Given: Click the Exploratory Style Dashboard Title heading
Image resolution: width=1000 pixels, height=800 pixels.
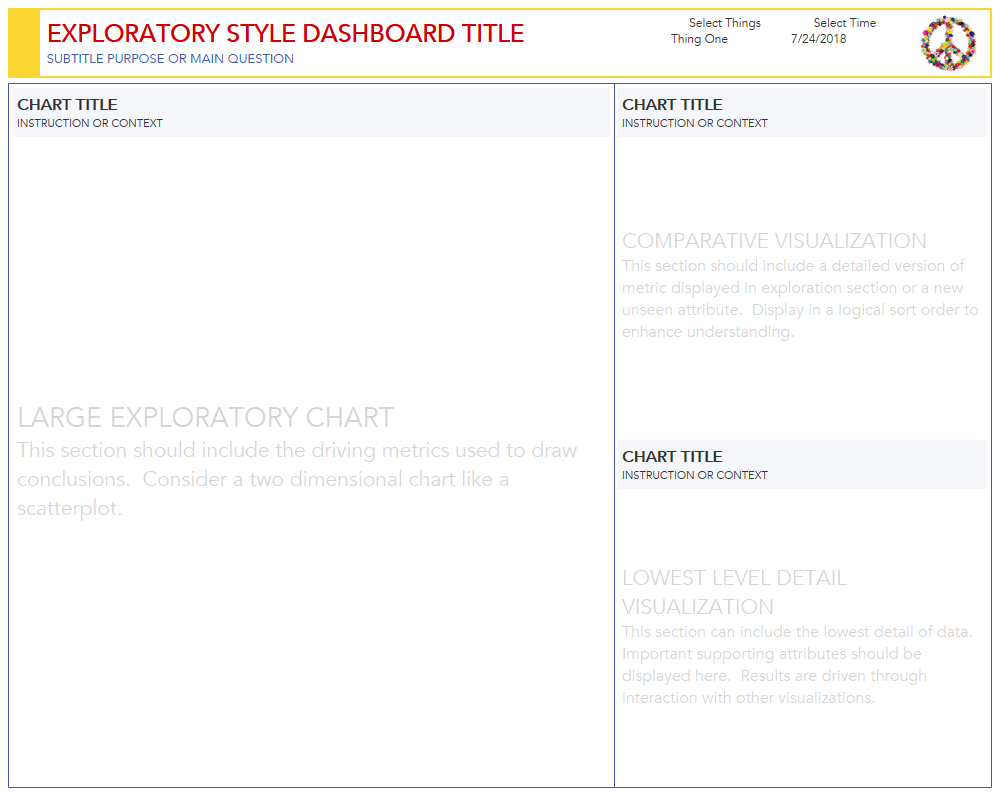Looking at the screenshot, I should coord(285,33).
